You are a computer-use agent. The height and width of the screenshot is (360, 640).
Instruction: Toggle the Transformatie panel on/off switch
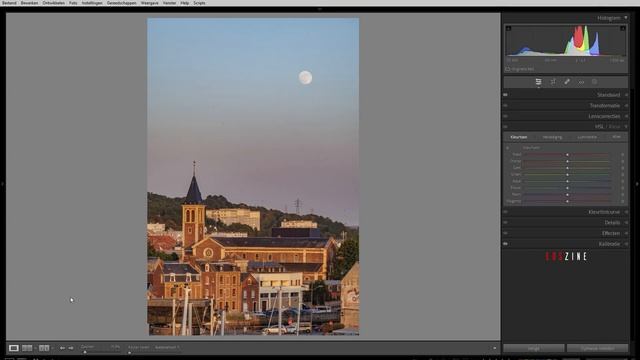[x=505, y=105]
